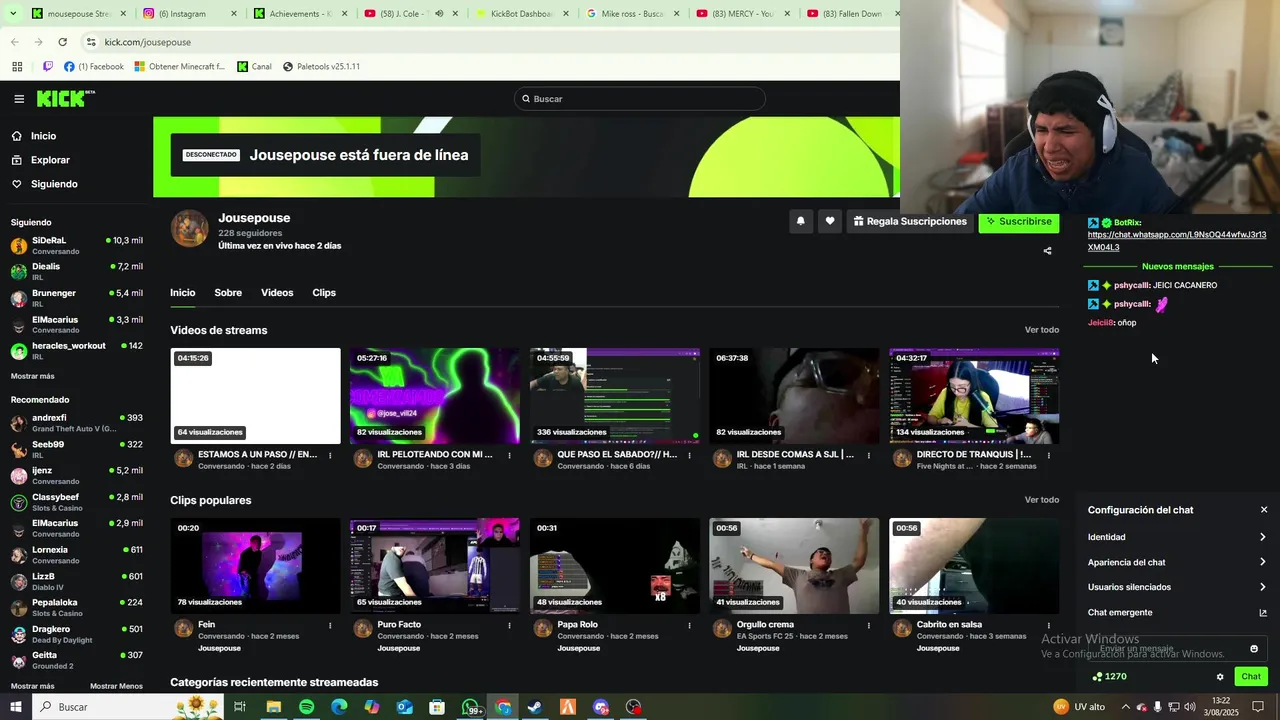Switch to the Sobre tab
Viewport: 1280px width, 720px height.
[228, 293]
